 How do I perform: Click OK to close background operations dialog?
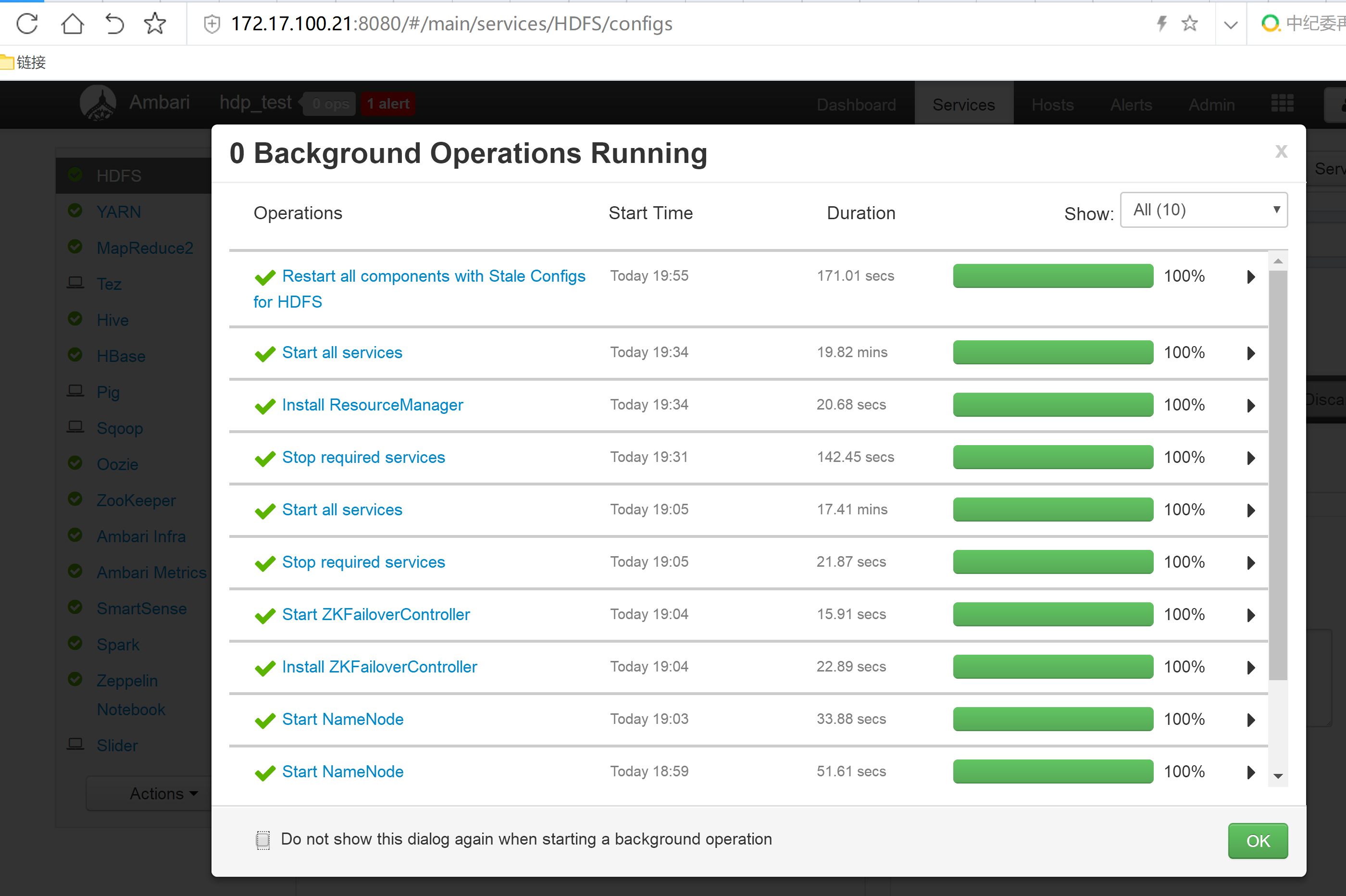point(1258,840)
